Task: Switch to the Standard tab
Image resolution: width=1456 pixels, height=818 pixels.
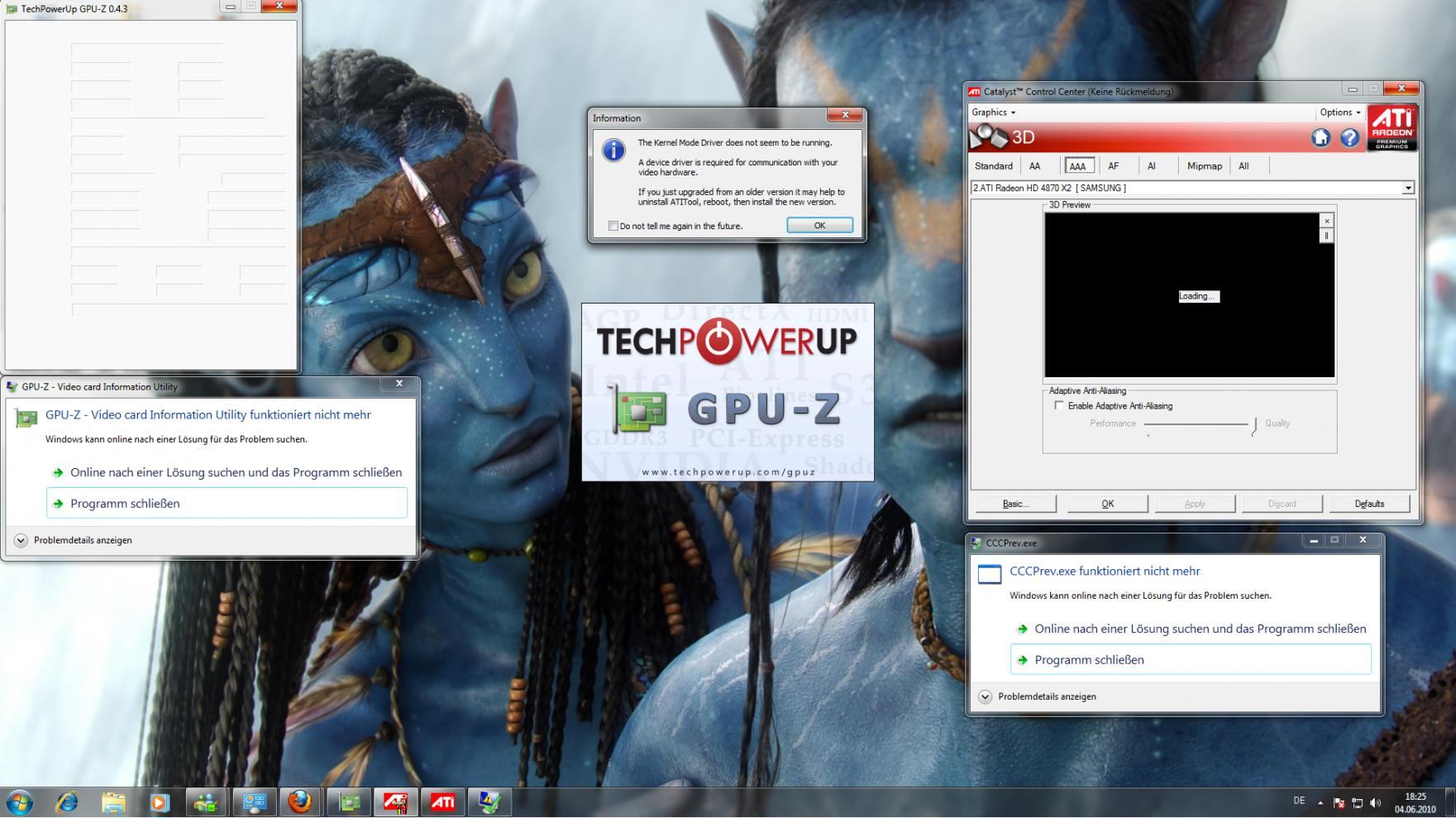Action: (994, 166)
